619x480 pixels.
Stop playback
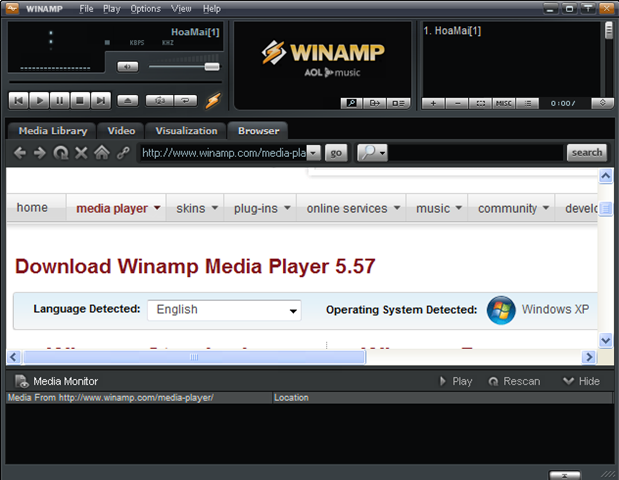[80, 101]
